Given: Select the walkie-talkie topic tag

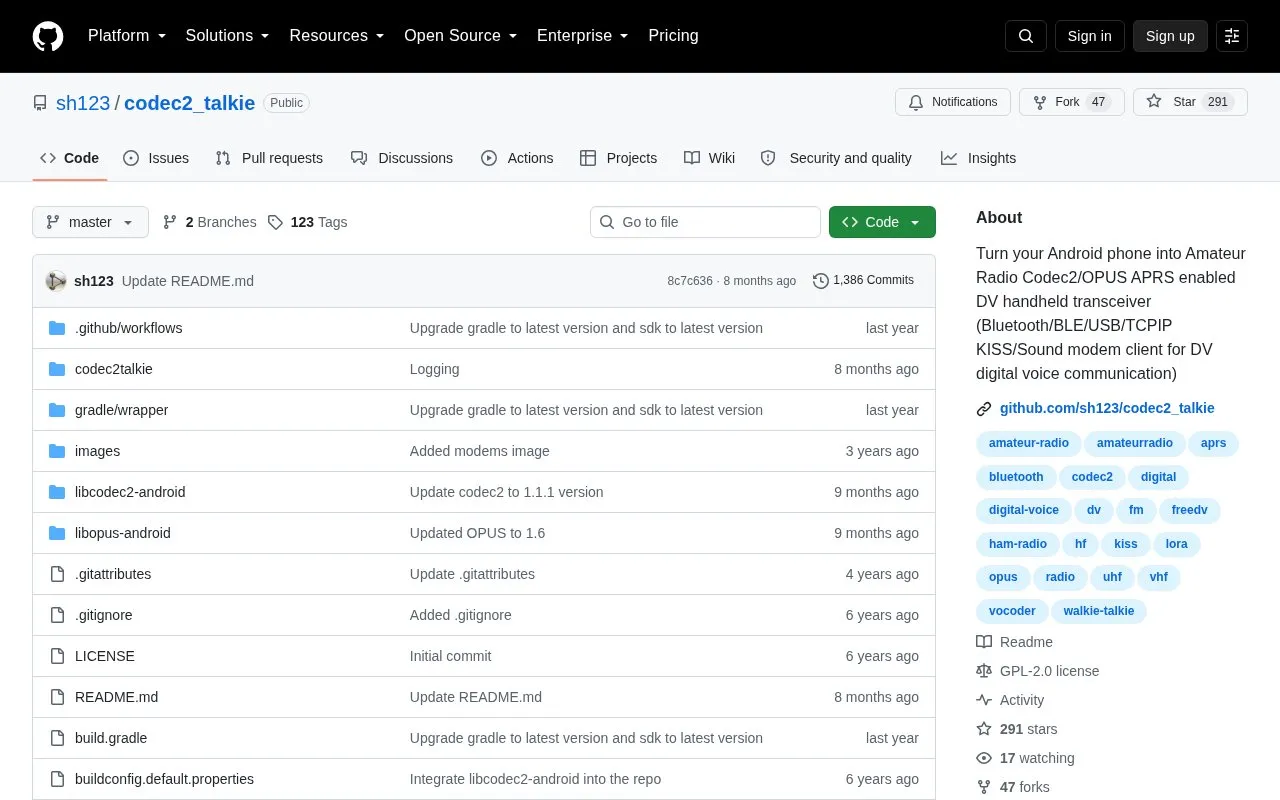Looking at the screenshot, I should (1099, 611).
